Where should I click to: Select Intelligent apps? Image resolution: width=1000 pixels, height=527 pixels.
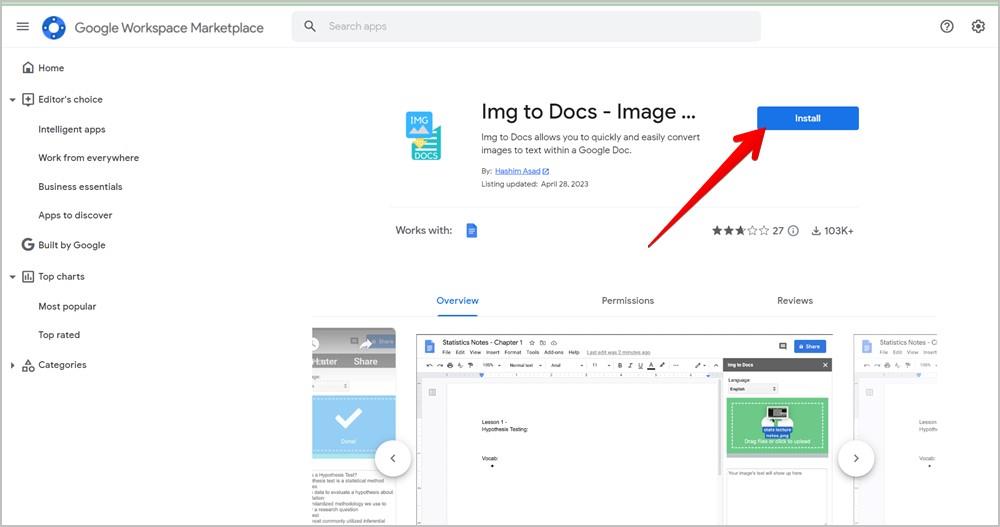[72, 130]
